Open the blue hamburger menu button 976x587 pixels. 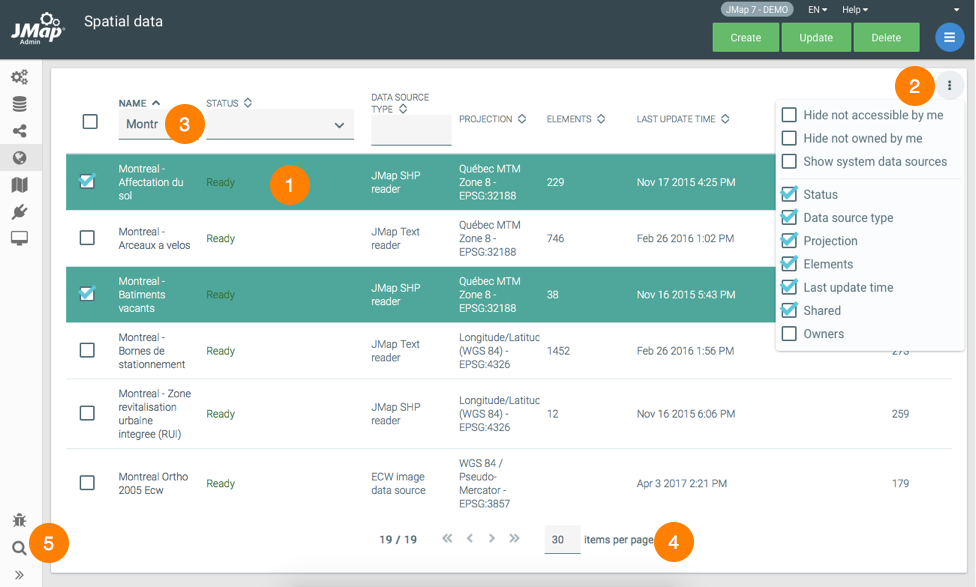(x=949, y=37)
